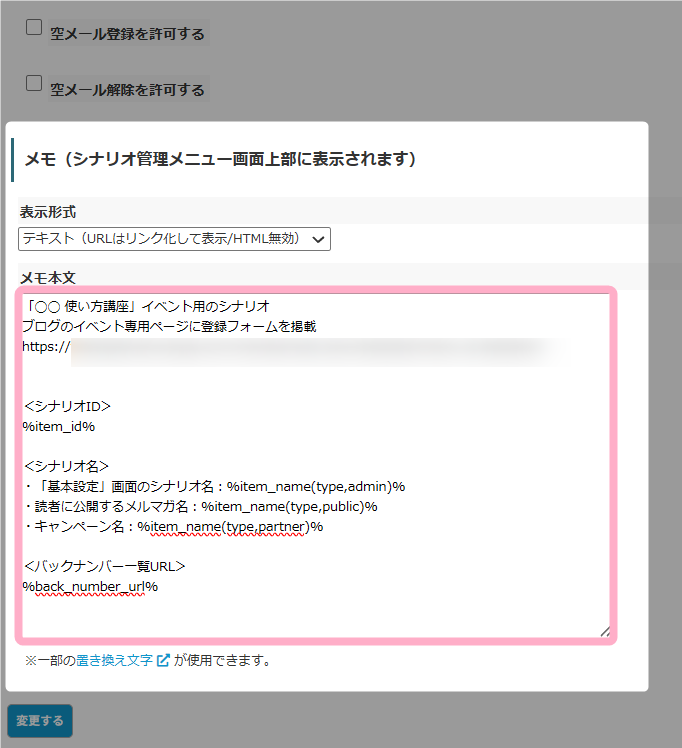This screenshot has width=682, height=748.
Task: Place cursor on the %back_number_url% text
Action: pyautogui.click(x=90, y=586)
